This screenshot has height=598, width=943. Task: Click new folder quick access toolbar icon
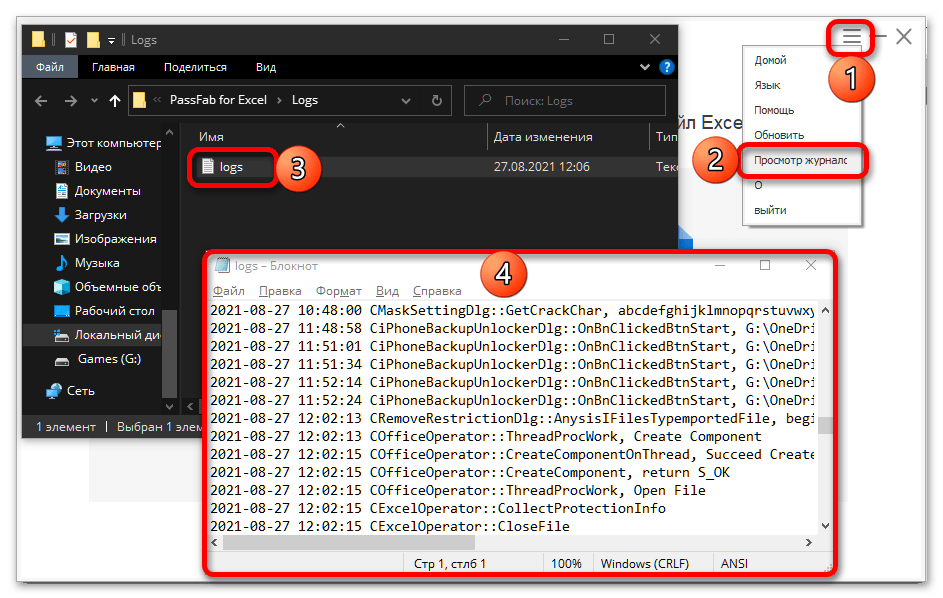pos(93,40)
